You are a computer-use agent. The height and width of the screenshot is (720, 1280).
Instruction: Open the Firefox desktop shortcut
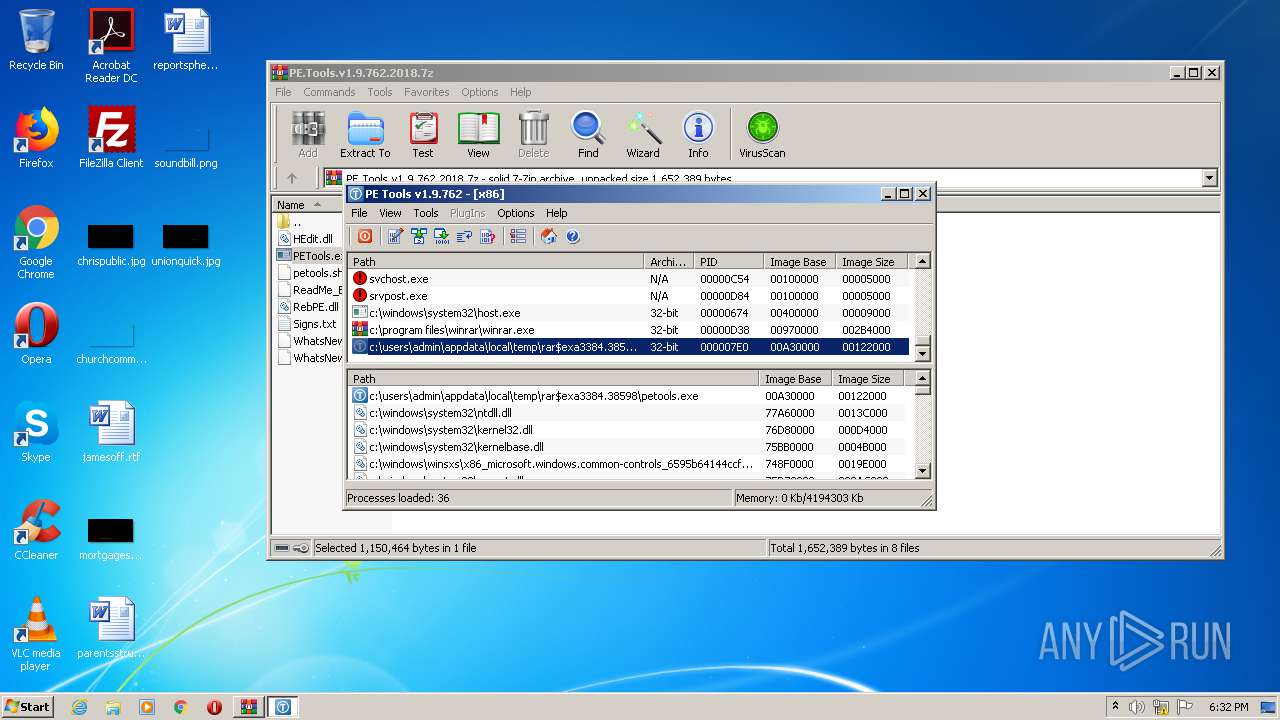point(36,138)
